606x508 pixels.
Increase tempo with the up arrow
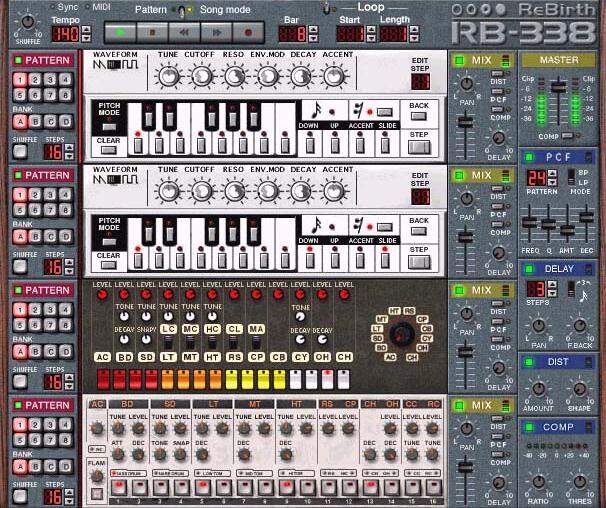(x=86, y=30)
